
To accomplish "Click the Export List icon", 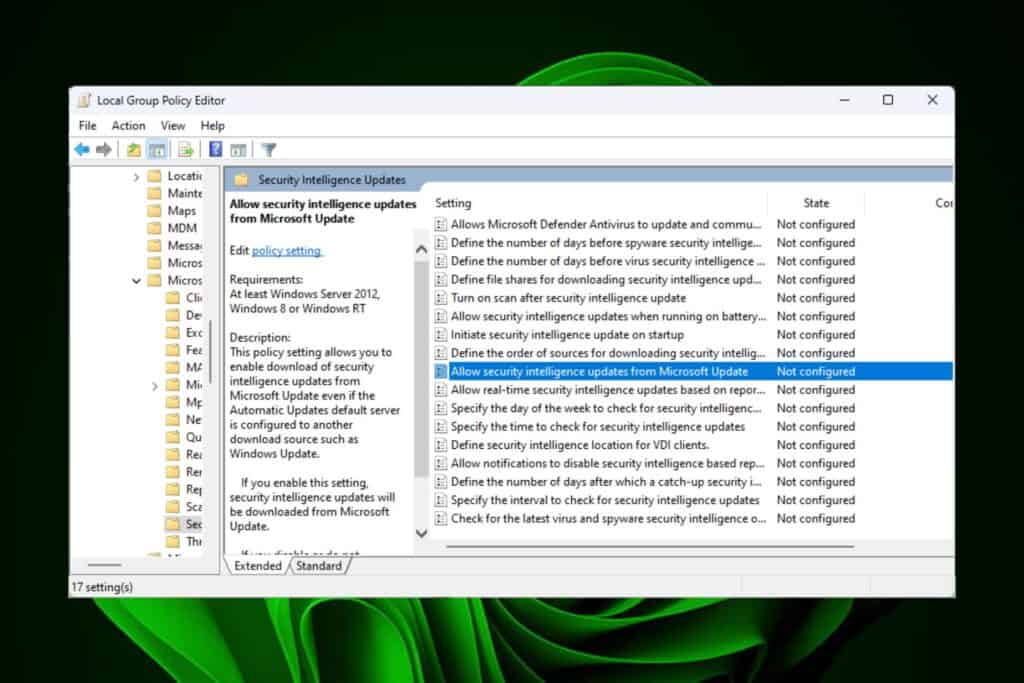I will tap(187, 149).
